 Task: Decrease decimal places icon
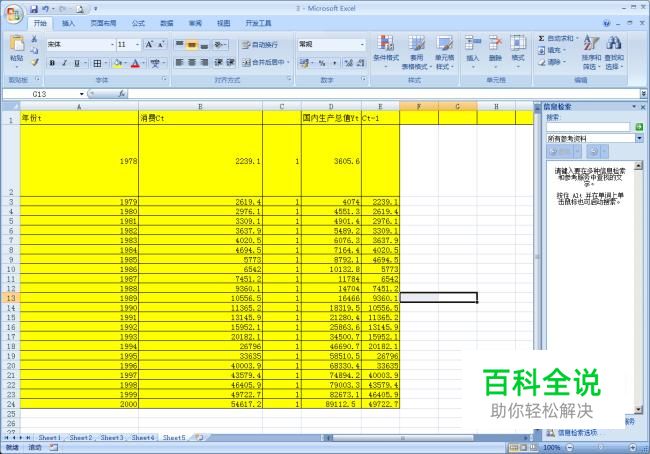point(361,63)
